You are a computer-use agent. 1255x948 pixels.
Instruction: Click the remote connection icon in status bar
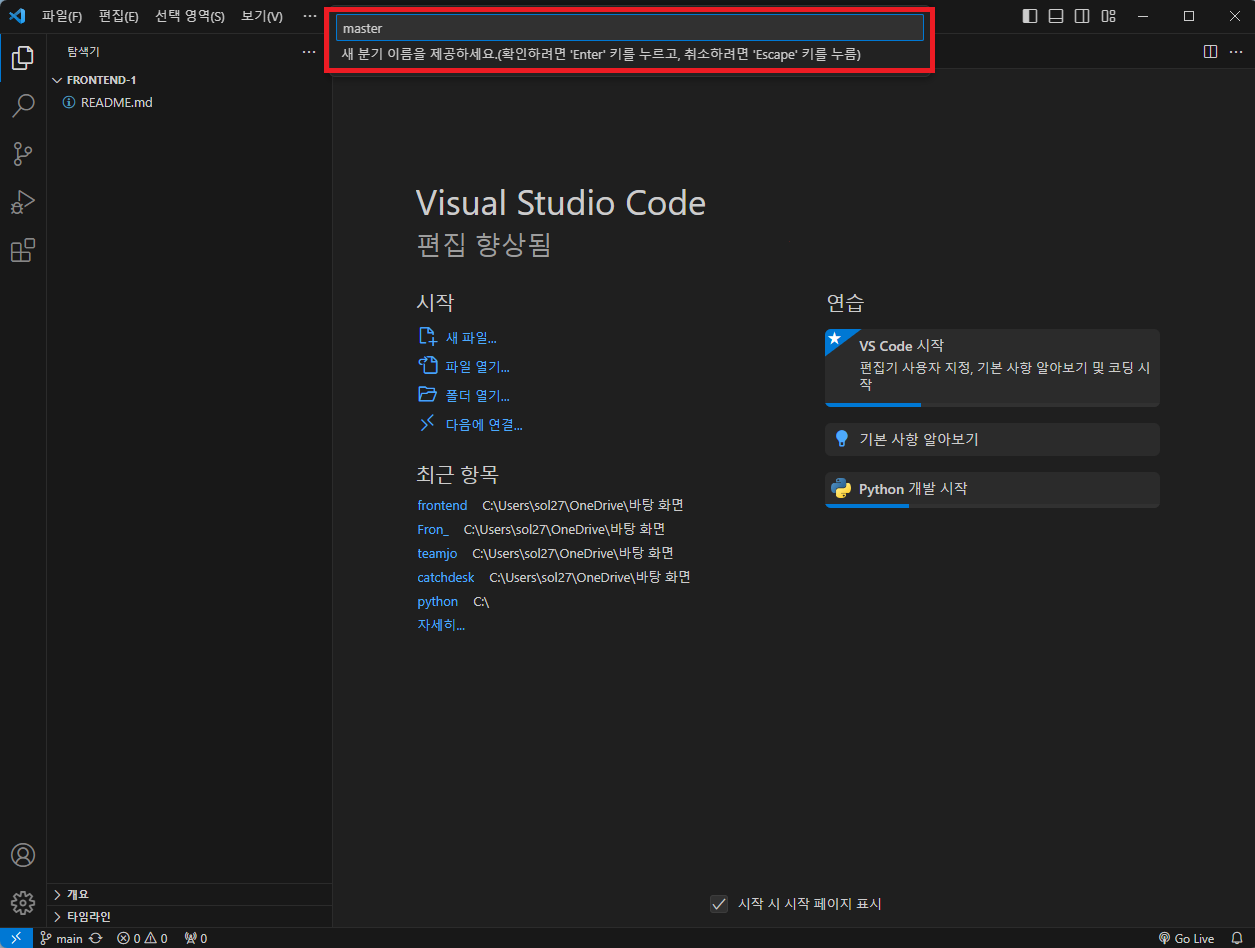[x=16, y=938]
